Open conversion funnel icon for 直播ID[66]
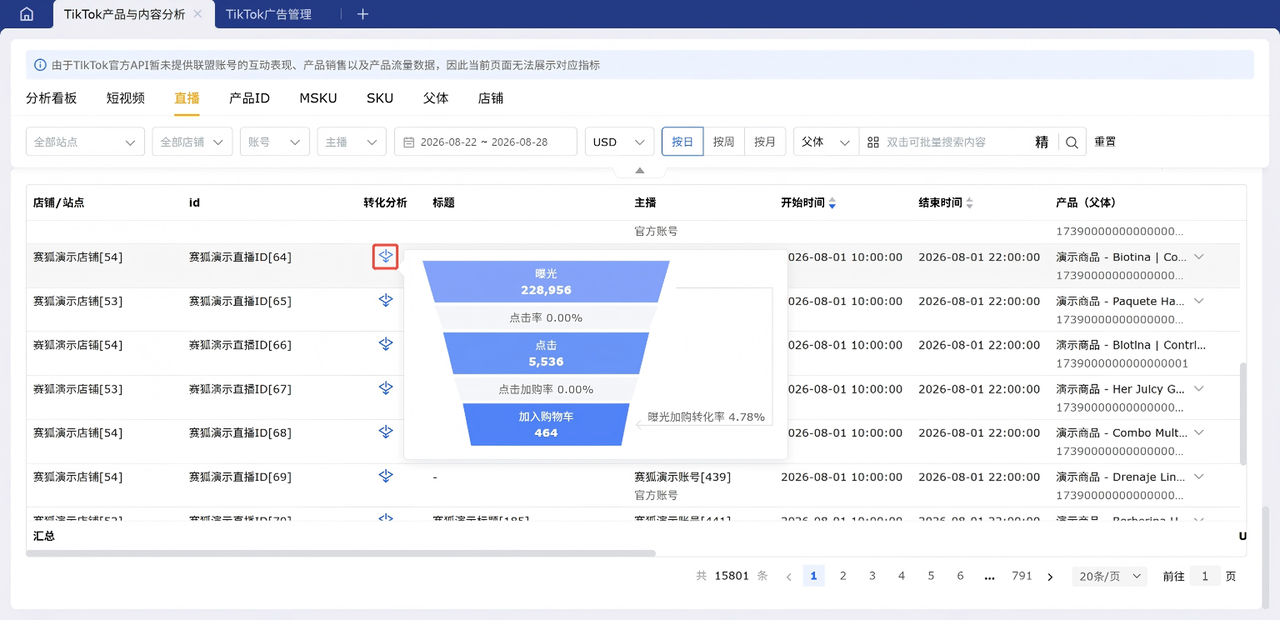Image resolution: width=1280 pixels, height=620 pixels. pos(386,344)
